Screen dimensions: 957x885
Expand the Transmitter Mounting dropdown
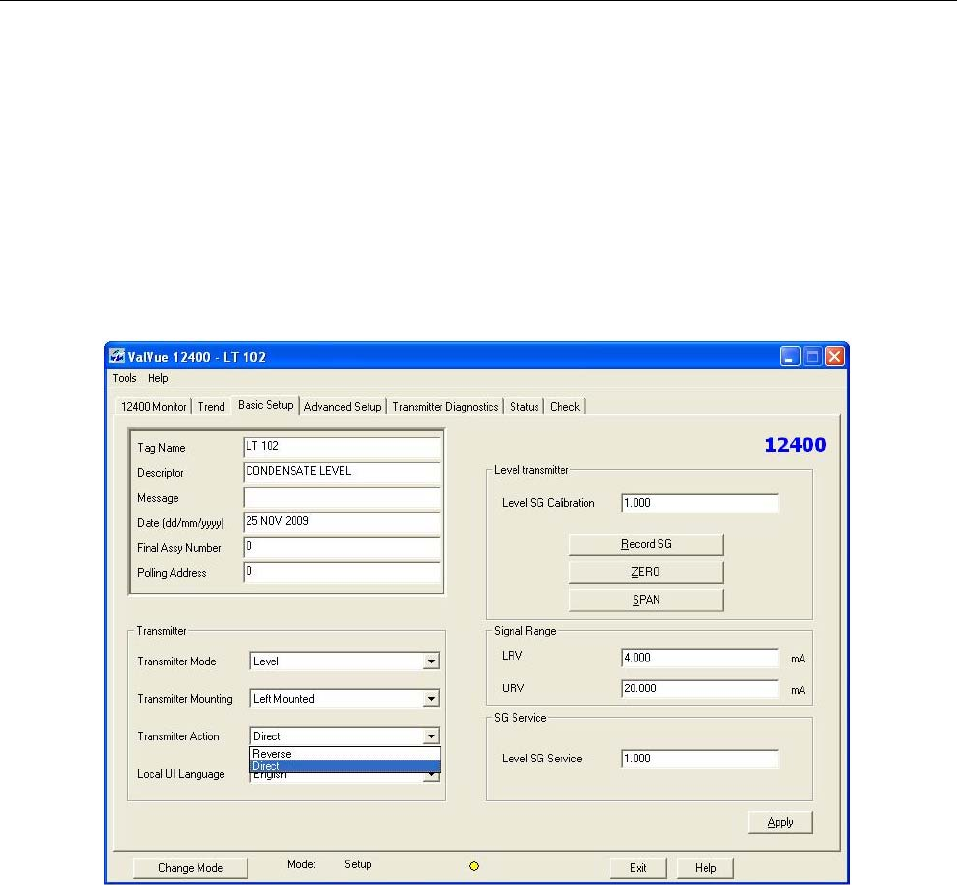tap(431, 699)
